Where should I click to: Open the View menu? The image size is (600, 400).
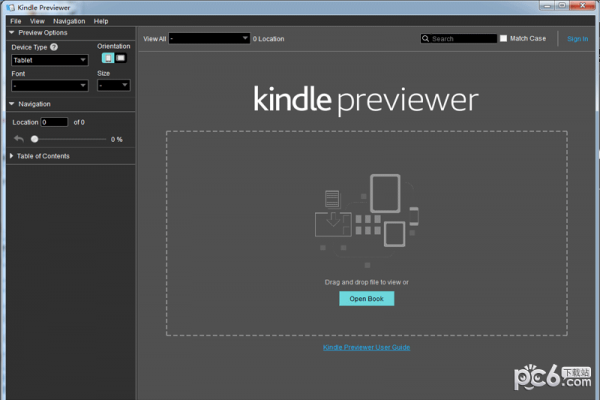37,21
